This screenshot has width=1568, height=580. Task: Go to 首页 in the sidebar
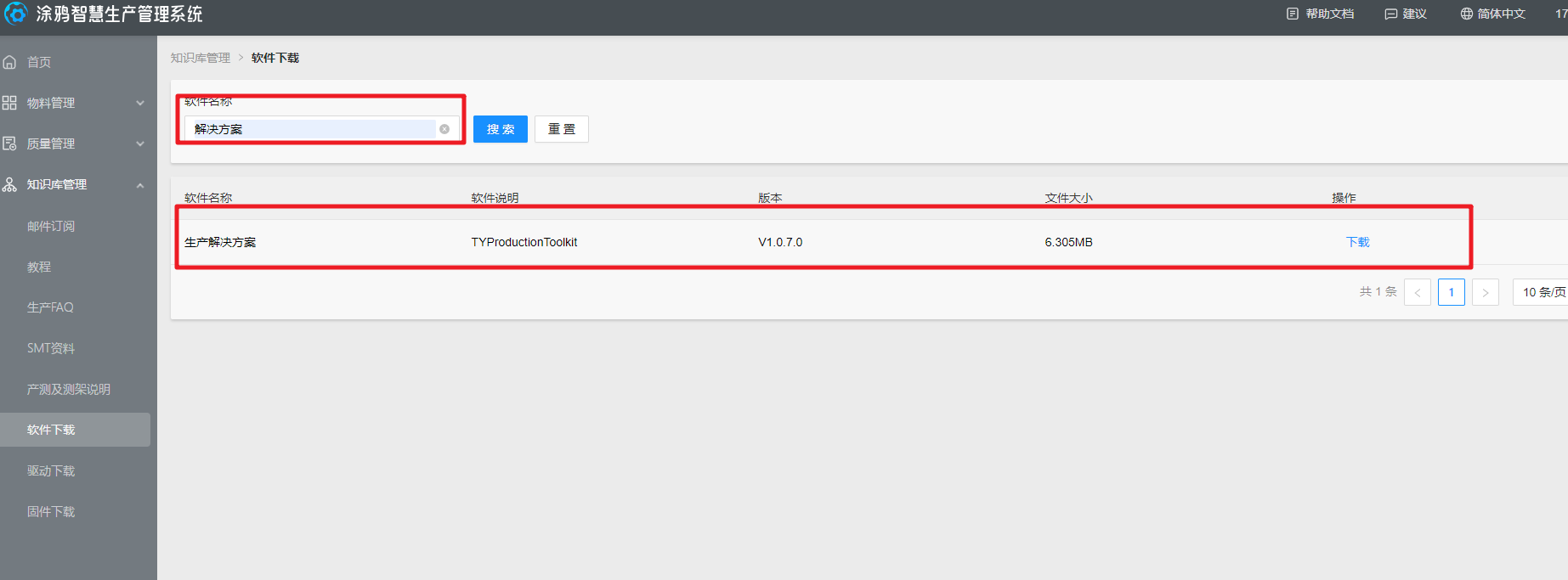39,62
